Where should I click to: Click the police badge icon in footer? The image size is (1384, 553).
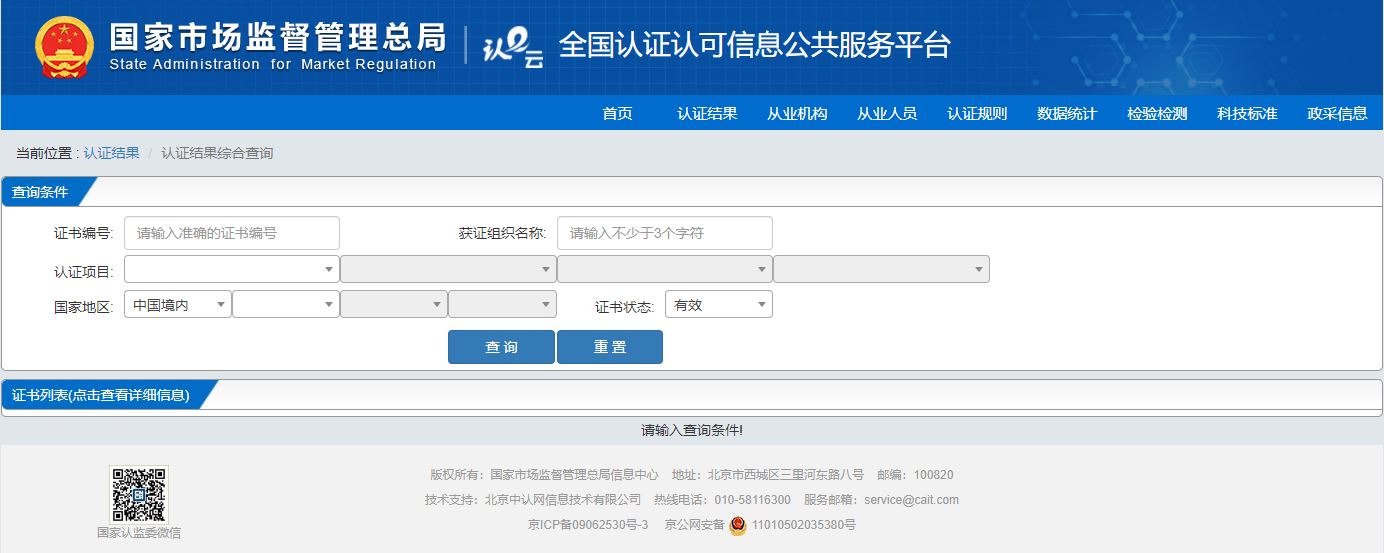coord(738,525)
